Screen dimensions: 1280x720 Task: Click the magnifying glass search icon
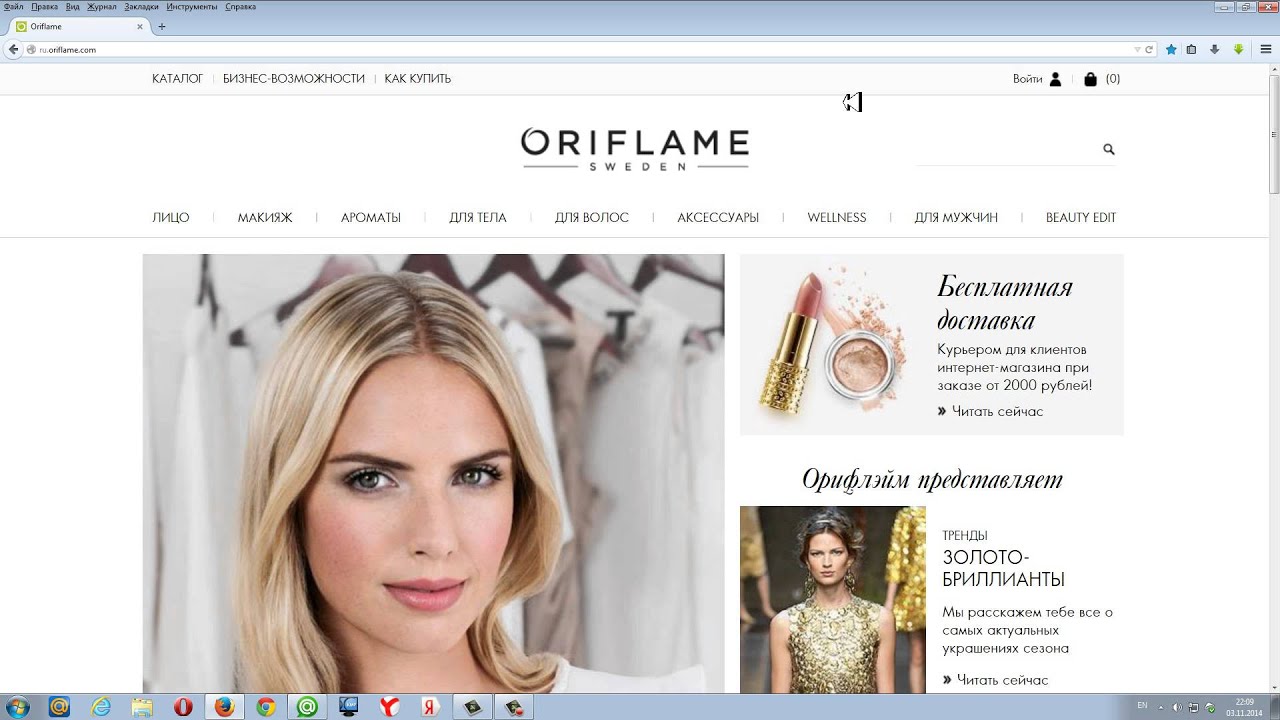tap(1108, 149)
